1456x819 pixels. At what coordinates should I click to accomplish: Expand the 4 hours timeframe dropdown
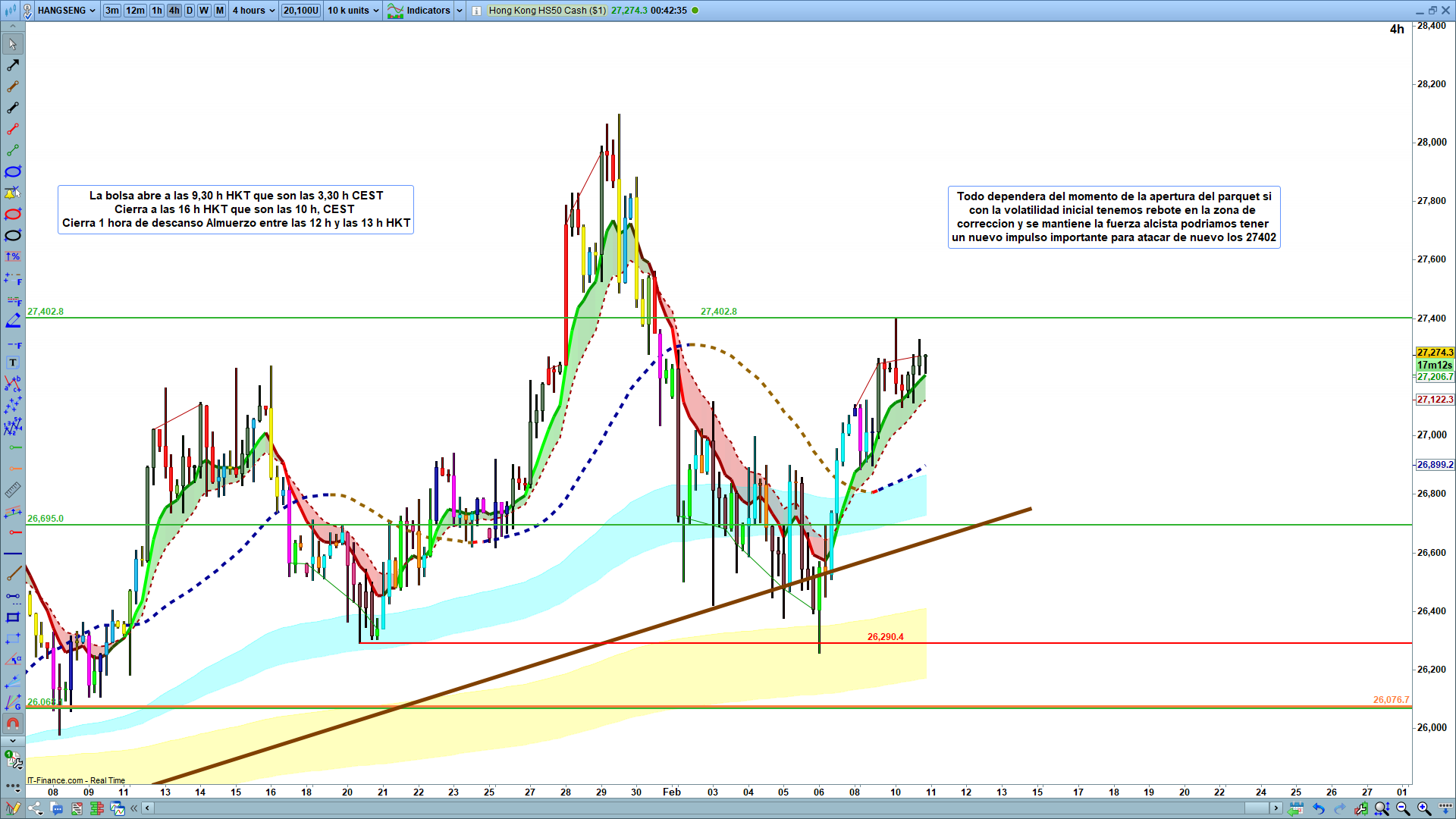point(253,11)
